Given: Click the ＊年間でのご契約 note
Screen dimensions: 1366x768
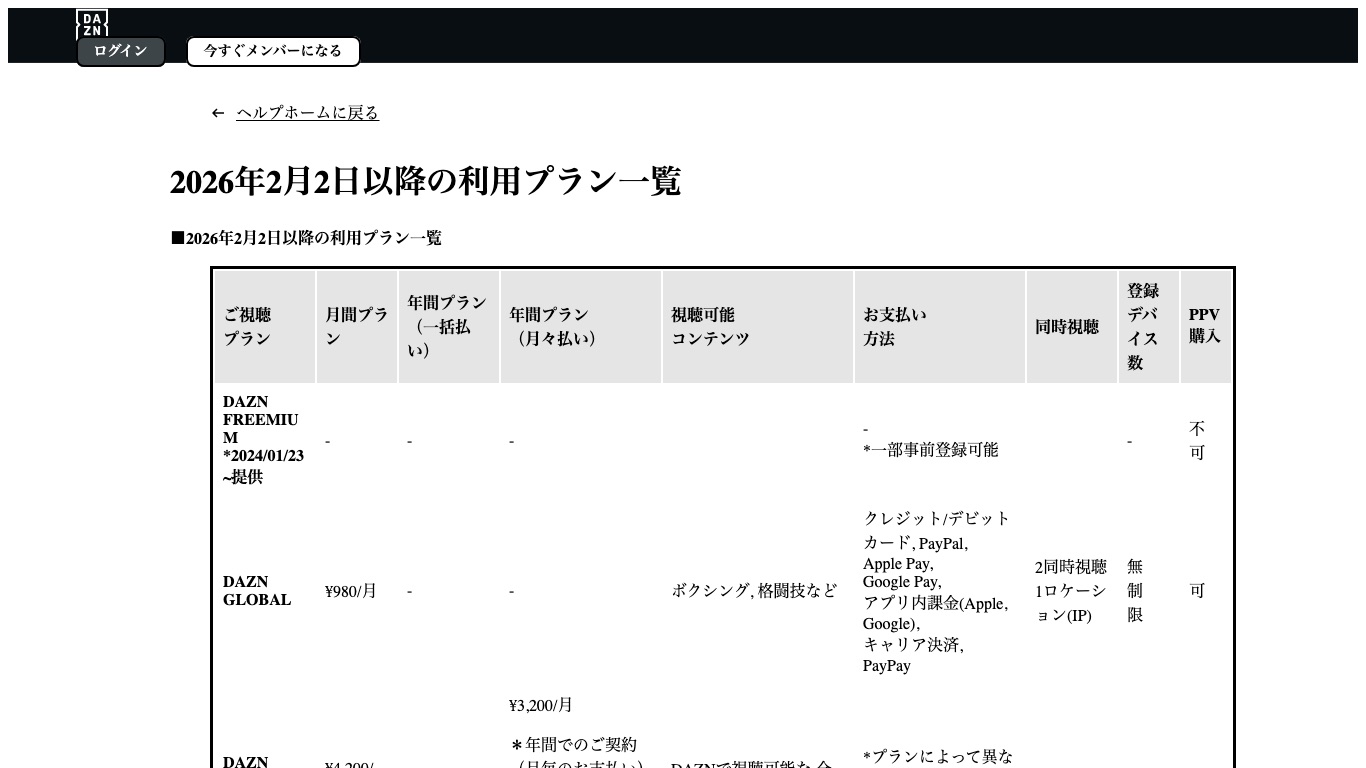Looking at the screenshot, I should pyautogui.click(x=573, y=745).
